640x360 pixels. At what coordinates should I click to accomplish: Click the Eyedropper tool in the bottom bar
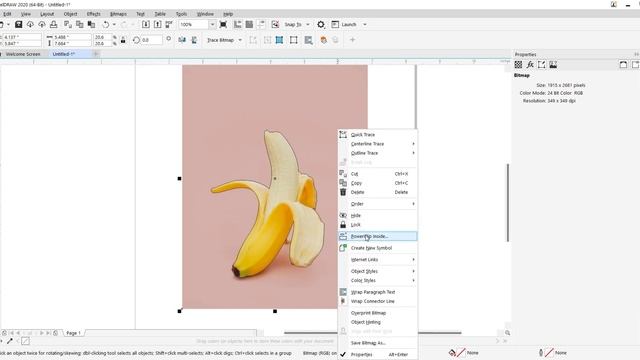[x=10, y=341]
